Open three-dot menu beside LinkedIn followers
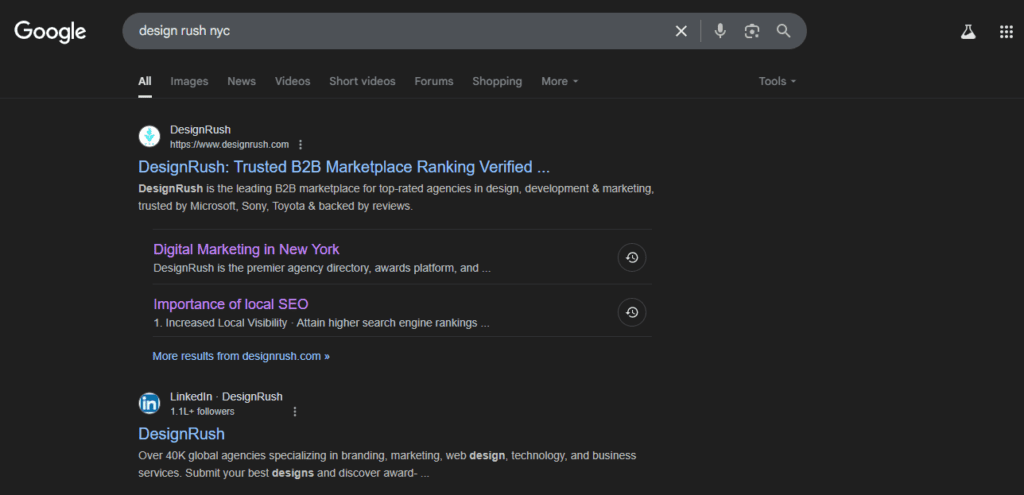Screen dimensions: 1024x495 point(295,411)
